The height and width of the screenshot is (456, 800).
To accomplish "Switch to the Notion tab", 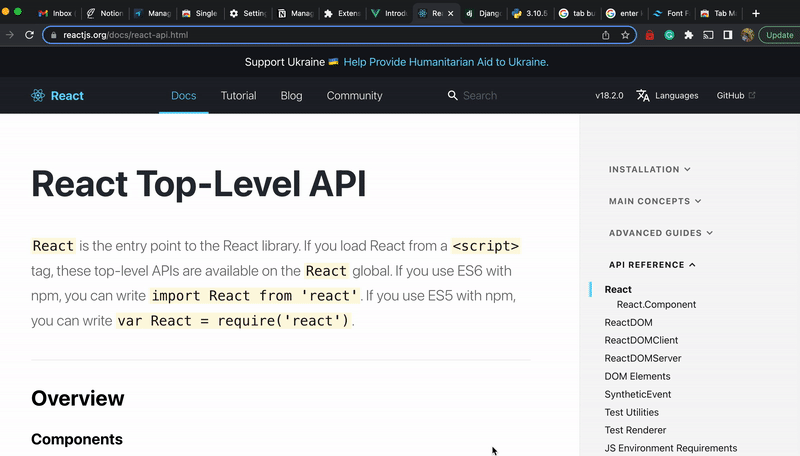I will 105,13.
